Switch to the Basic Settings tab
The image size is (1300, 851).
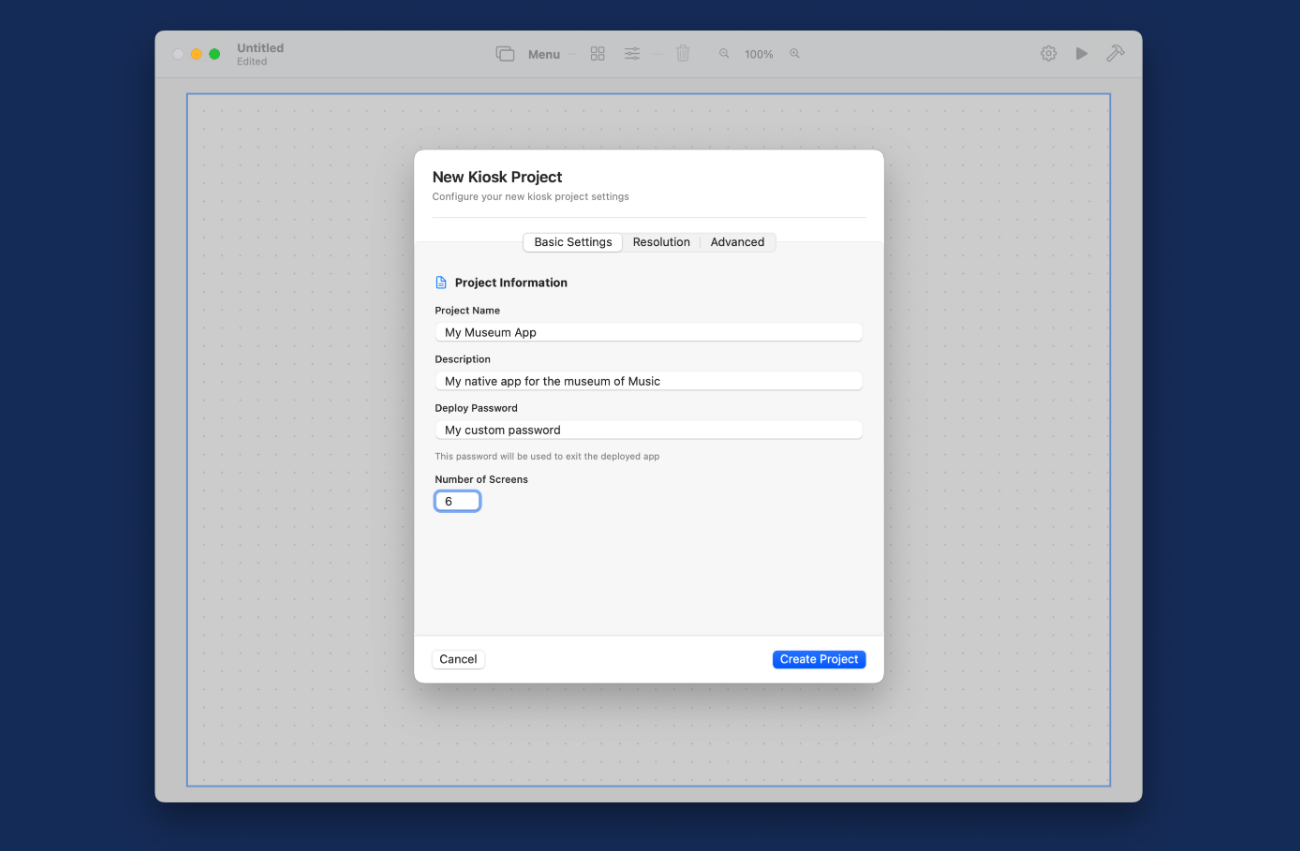tap(573, 242)
